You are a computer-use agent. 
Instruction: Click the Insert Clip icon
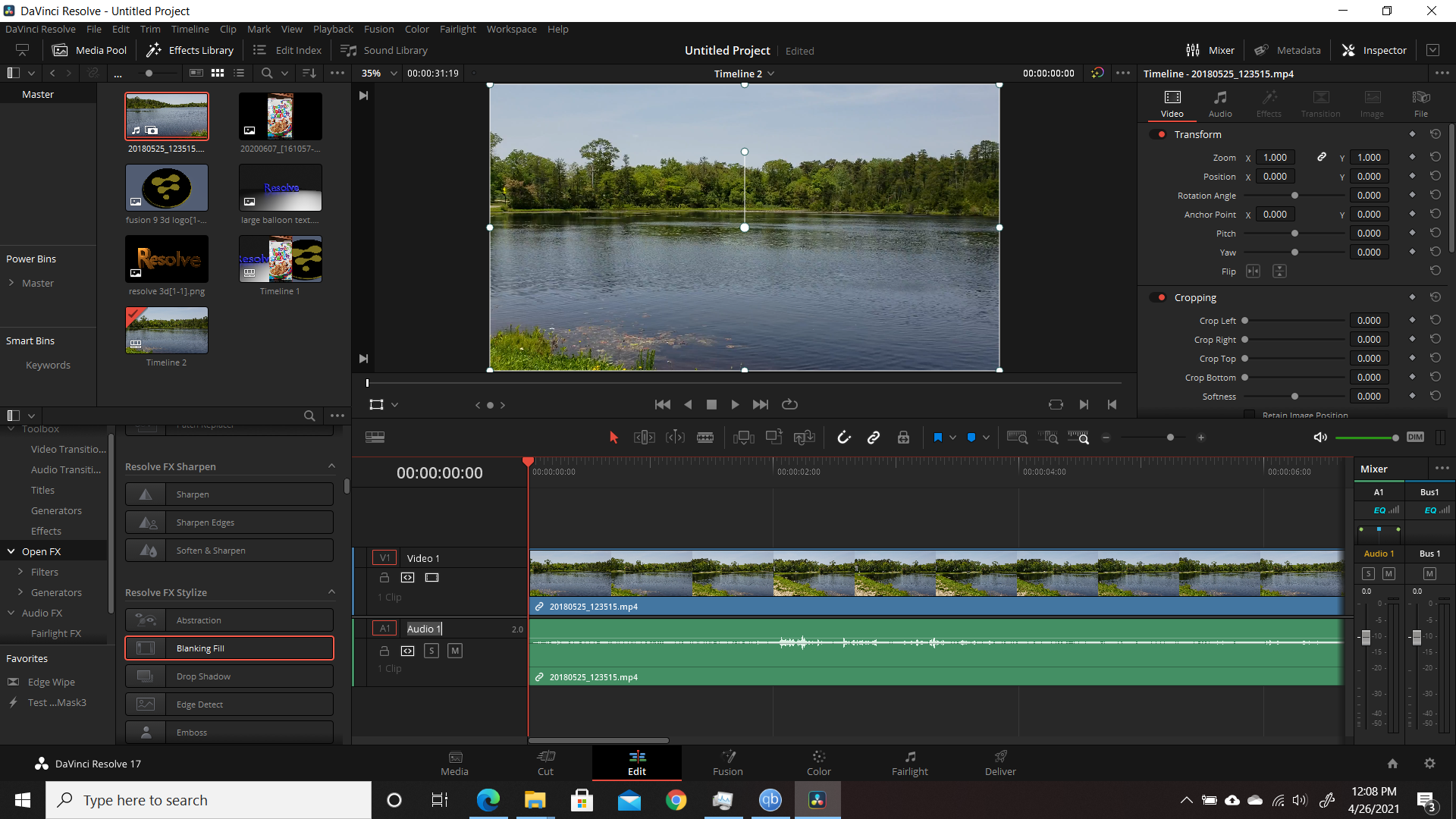(x=744, y=438)
